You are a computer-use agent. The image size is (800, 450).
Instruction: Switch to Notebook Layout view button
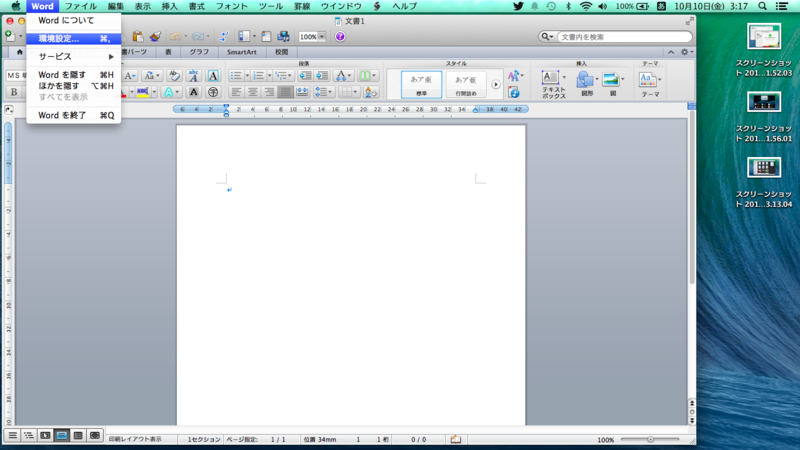[x=78, y=435]
